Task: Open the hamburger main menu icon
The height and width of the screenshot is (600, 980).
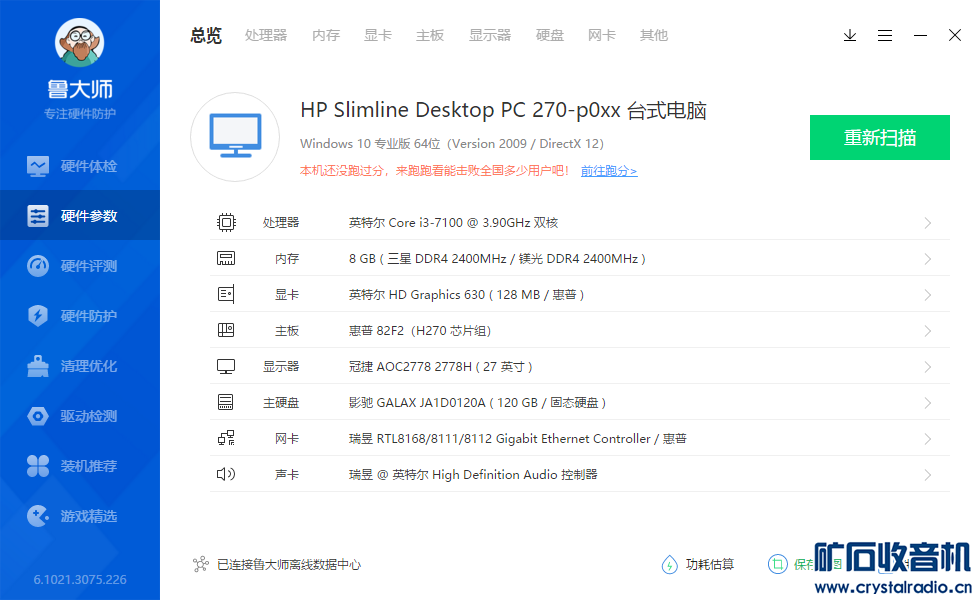Action: [884, 36]
